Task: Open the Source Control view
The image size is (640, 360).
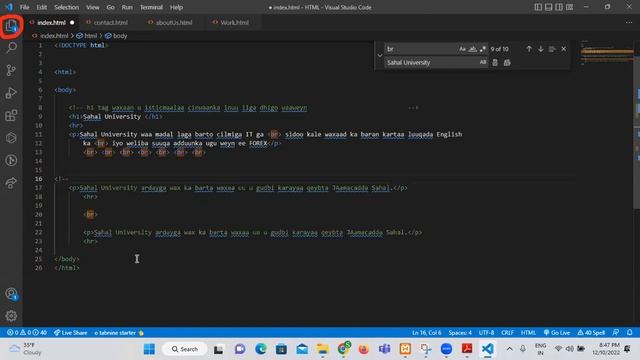Action: click(11, 70)
